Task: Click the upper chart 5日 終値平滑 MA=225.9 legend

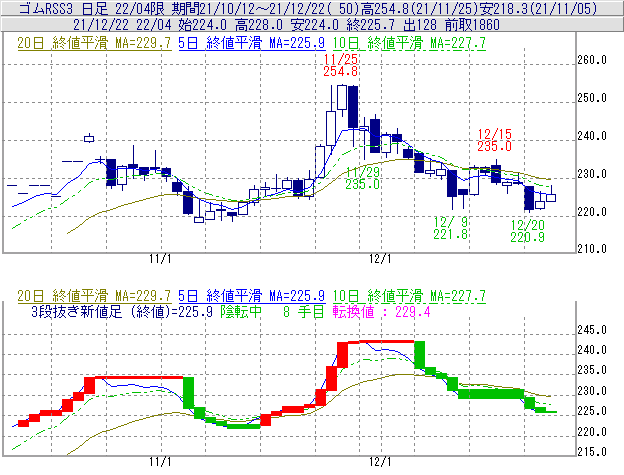Action: [252, 43]
